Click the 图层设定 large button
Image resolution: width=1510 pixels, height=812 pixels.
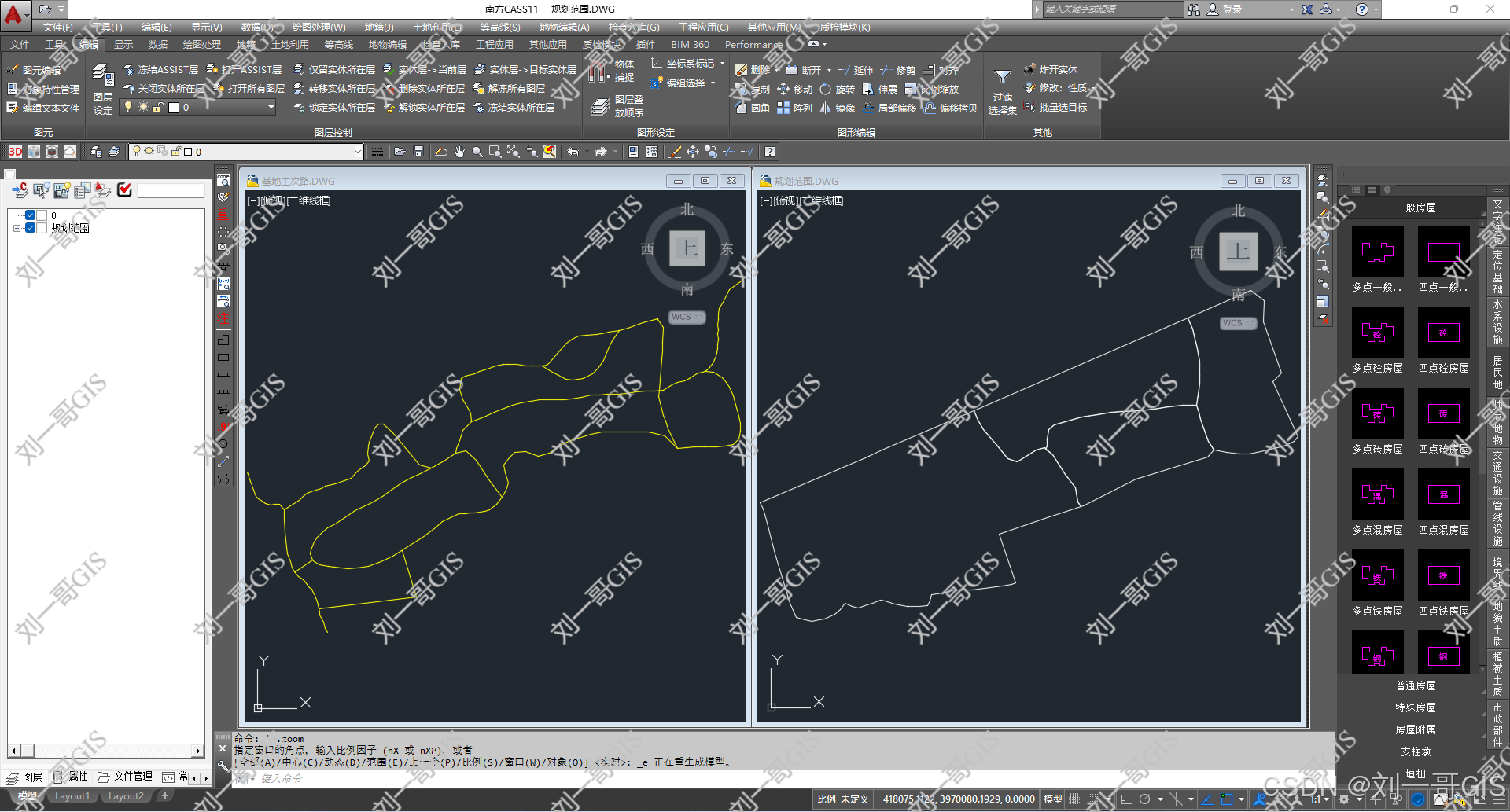(x=103, y=90)
